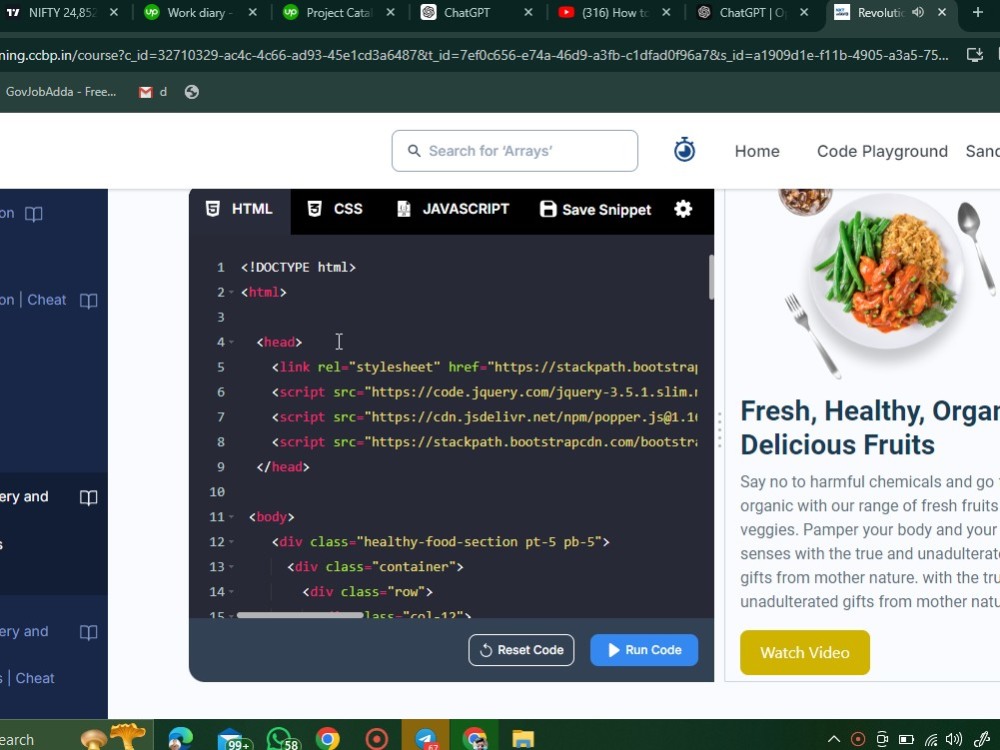Click the JavaScript file icon on its tab
Viewport: 1000px width, 750px height.
click(x=403, y=209)
